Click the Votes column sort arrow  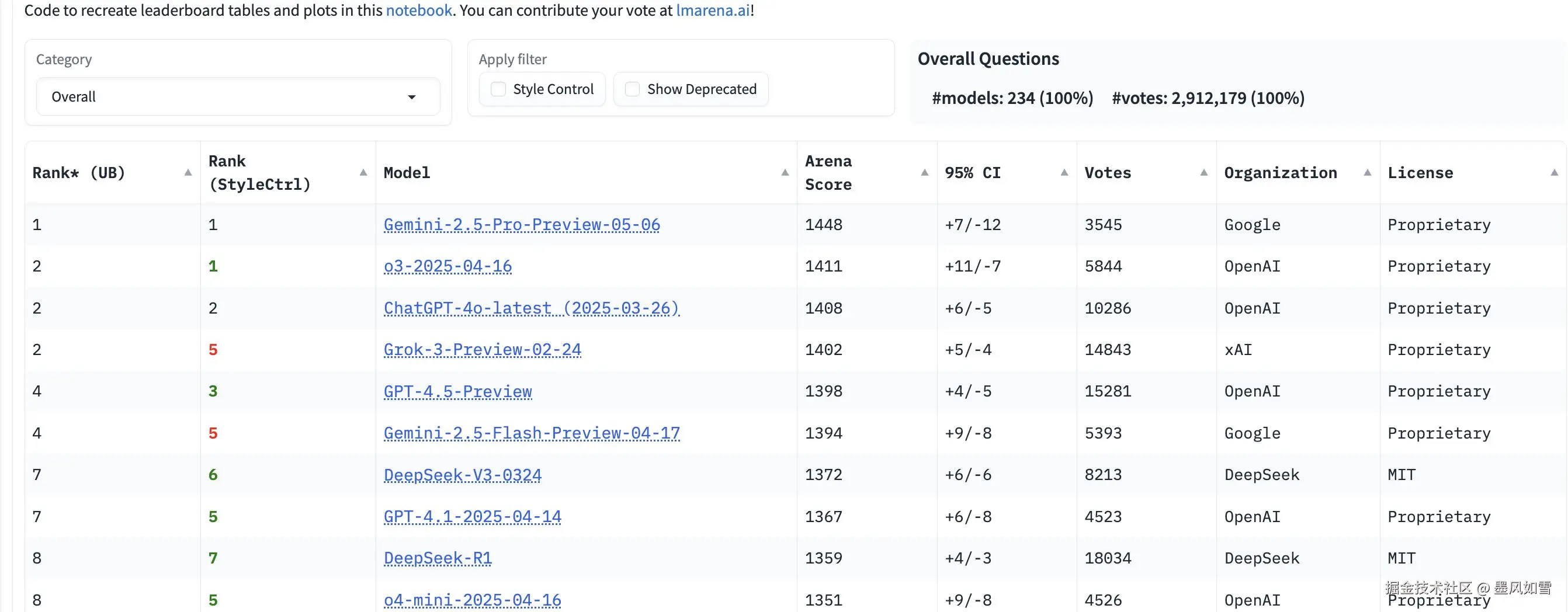click(x=1203, y=173)
